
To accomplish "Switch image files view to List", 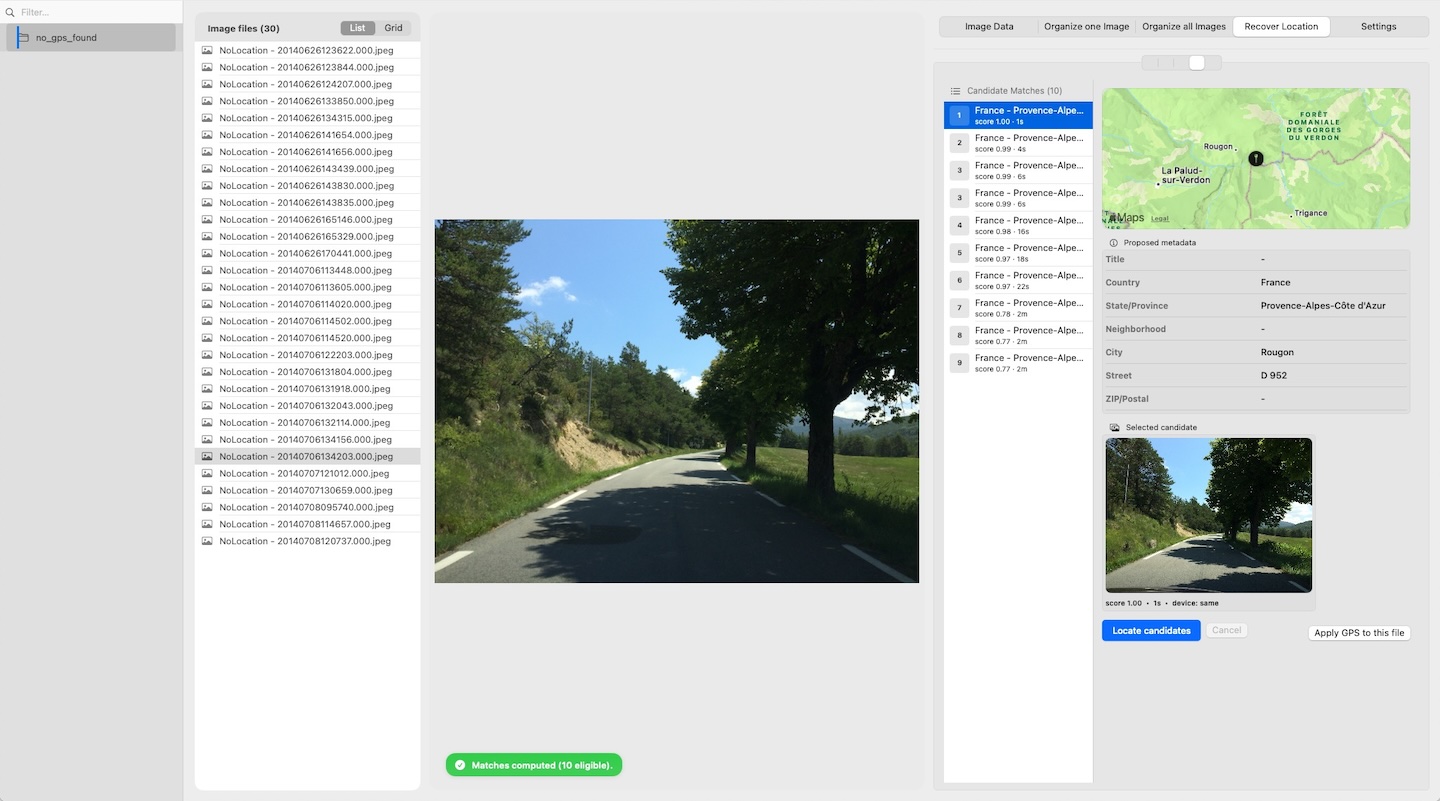I will (x=357, y=28).
